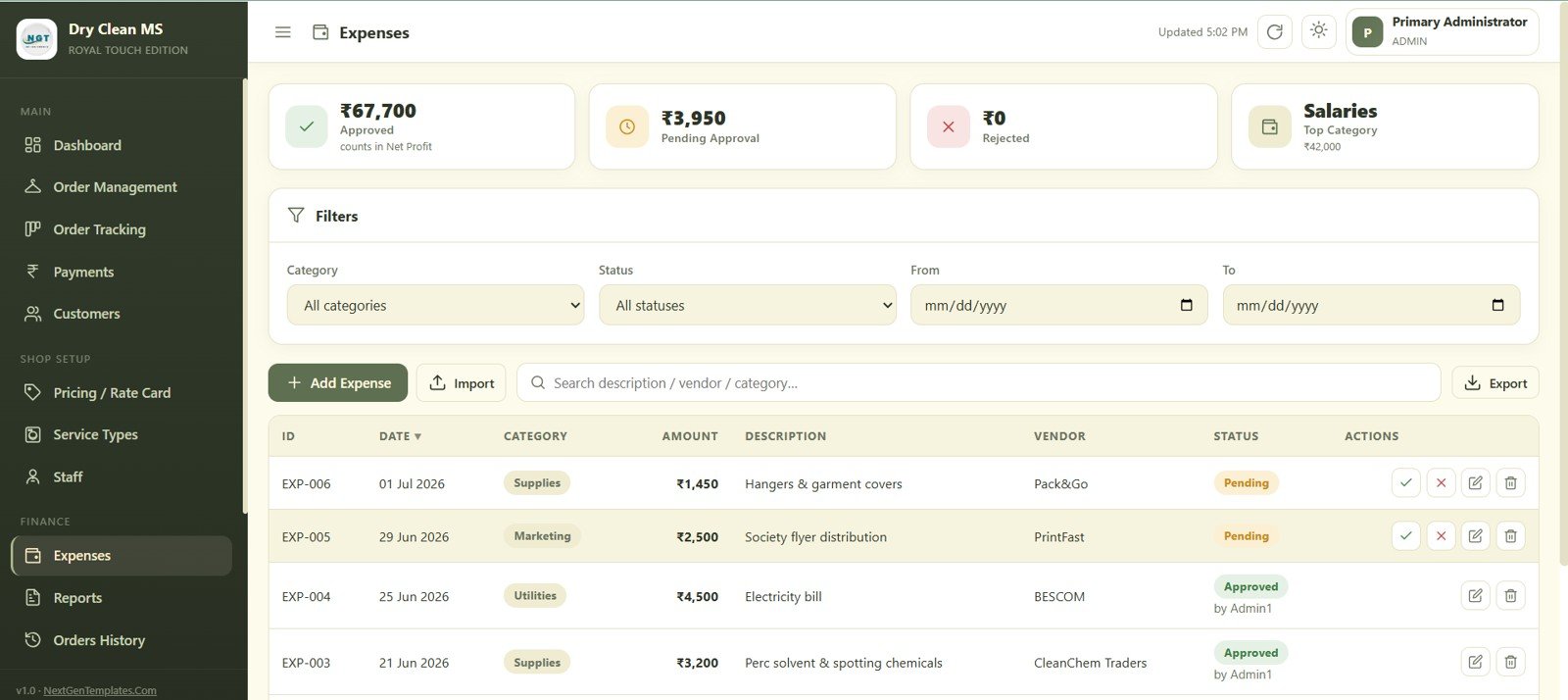Viewport: 1568px width, 700px height.
Task: Delete expense EXP-006
Action: (x=1511, y=483)
